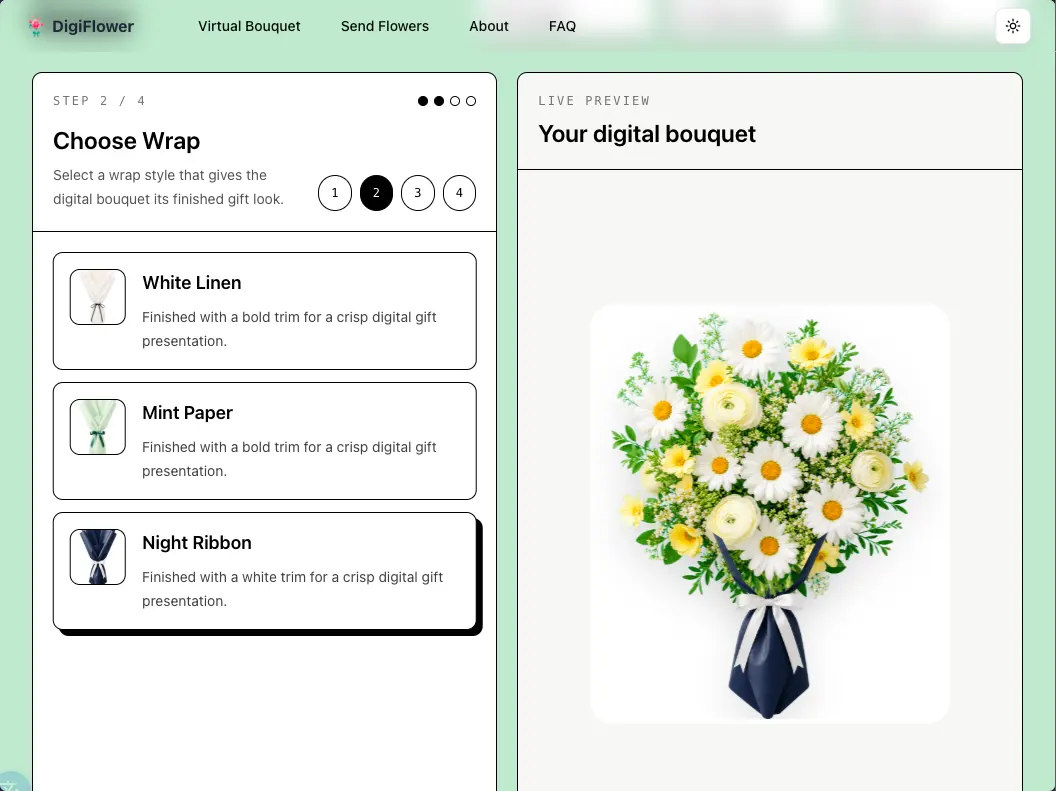Choose the Night Ribbon wrap card

click(x=265, y=571)
